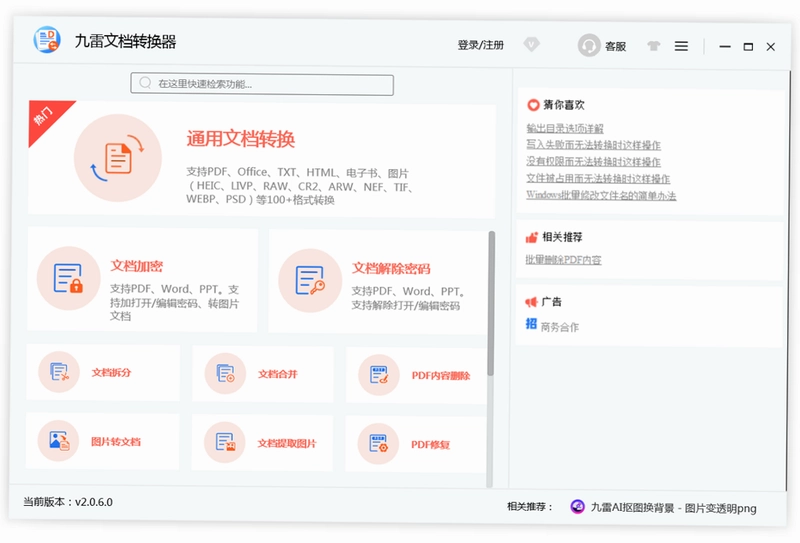Viewport: 800px width, 543px height.
Task: Click the 文档提取图片 icon
Action: click(224, 442)
